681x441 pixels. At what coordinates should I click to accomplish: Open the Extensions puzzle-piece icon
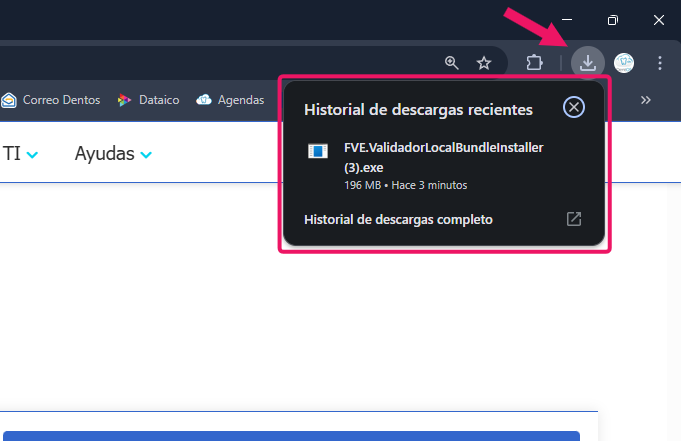(x=535, y=63)
